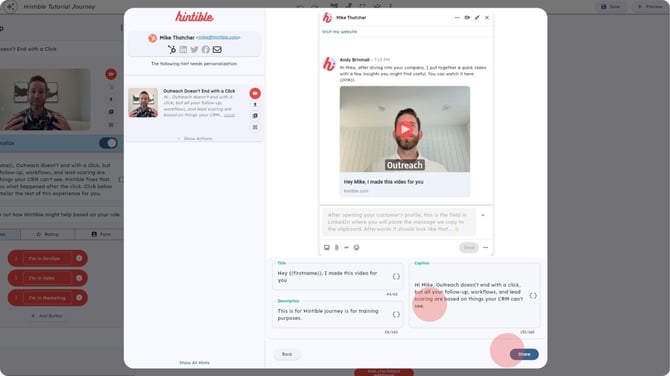The width and height of the screenshot is (670, 376).
Task: Open the Visit my website link
Action: pos(340,32)
